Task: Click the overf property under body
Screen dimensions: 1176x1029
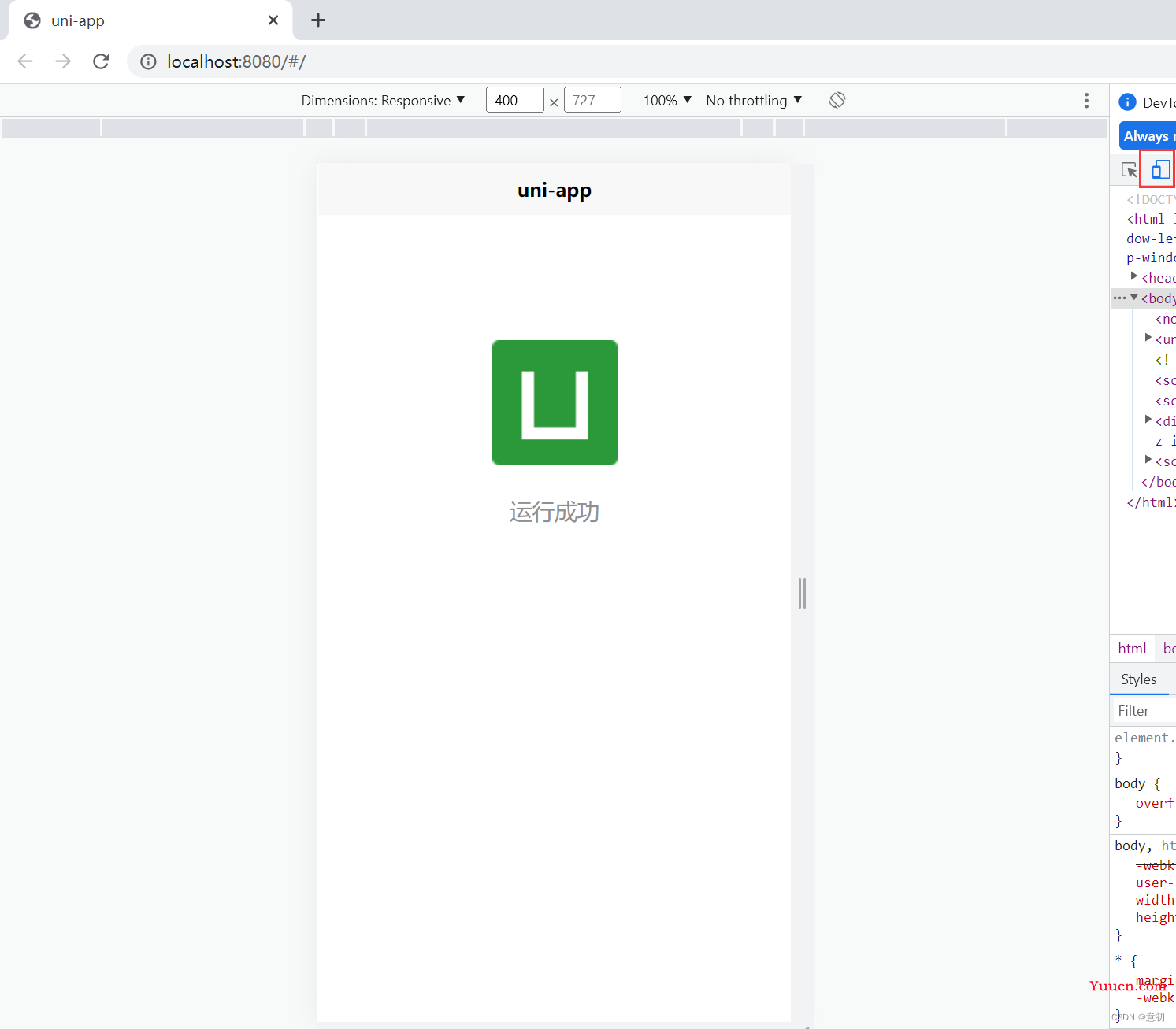Action: pyautogui.click(x=1156, y=803)
